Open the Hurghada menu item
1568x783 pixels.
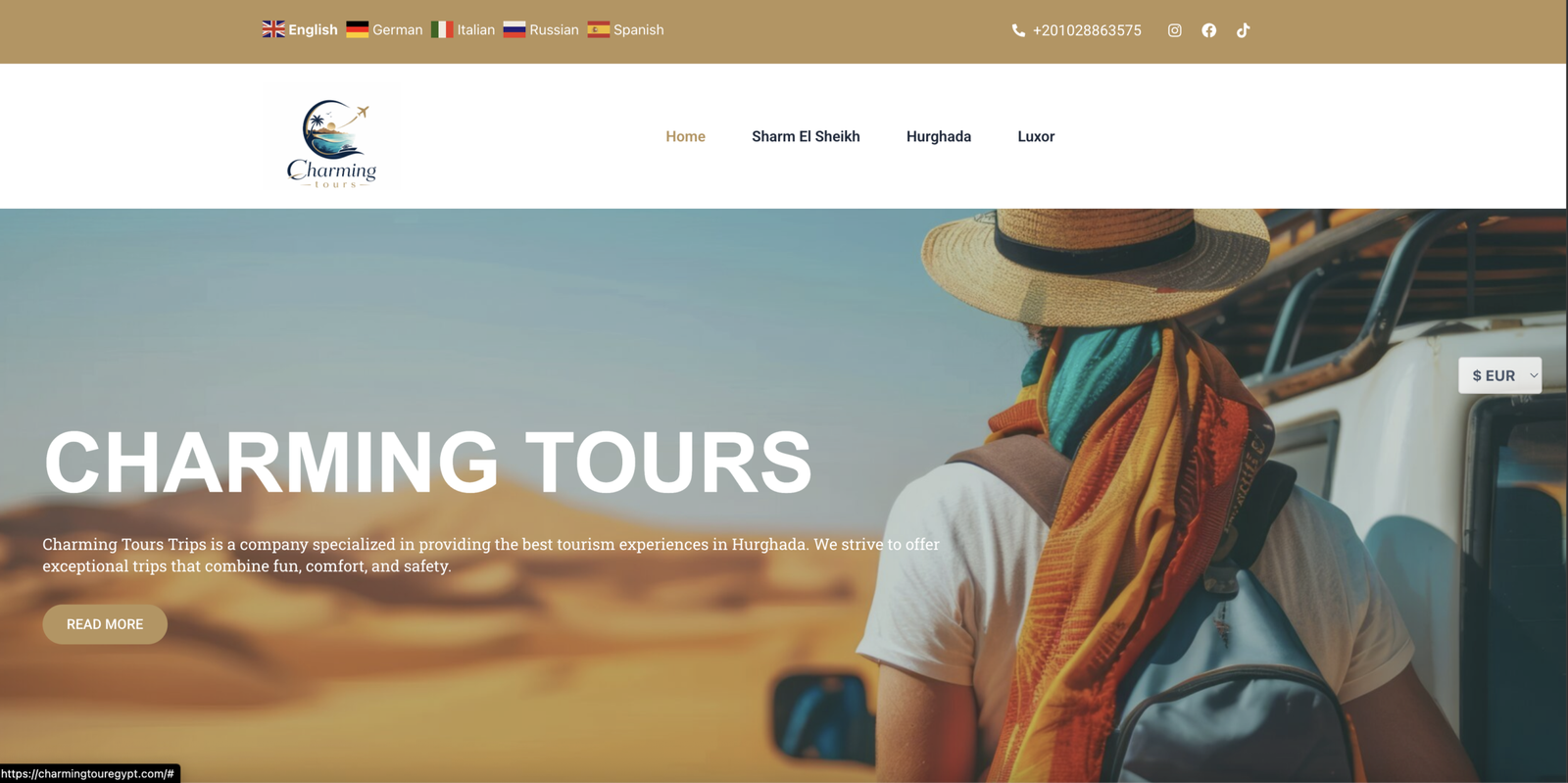pos(939,136)
